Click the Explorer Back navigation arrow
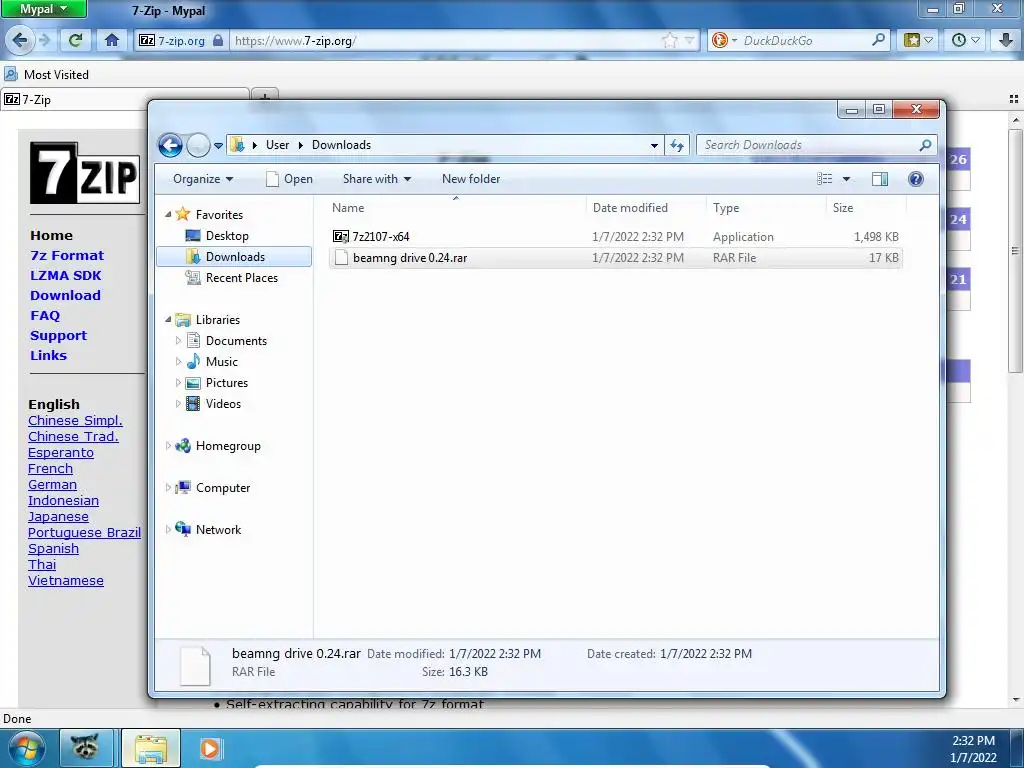 170,145
